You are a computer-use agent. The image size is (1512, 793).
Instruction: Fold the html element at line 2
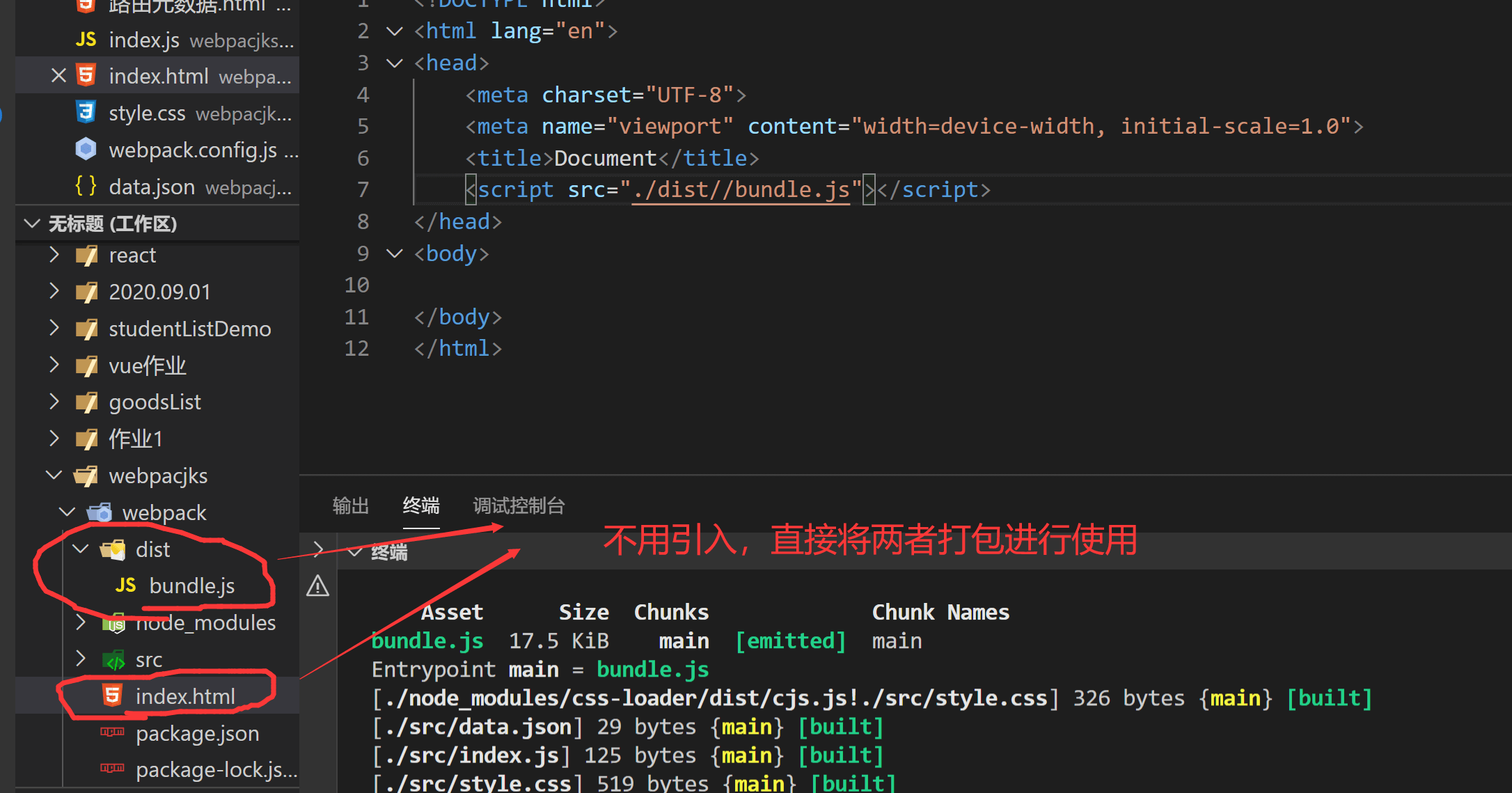(395, 31)
